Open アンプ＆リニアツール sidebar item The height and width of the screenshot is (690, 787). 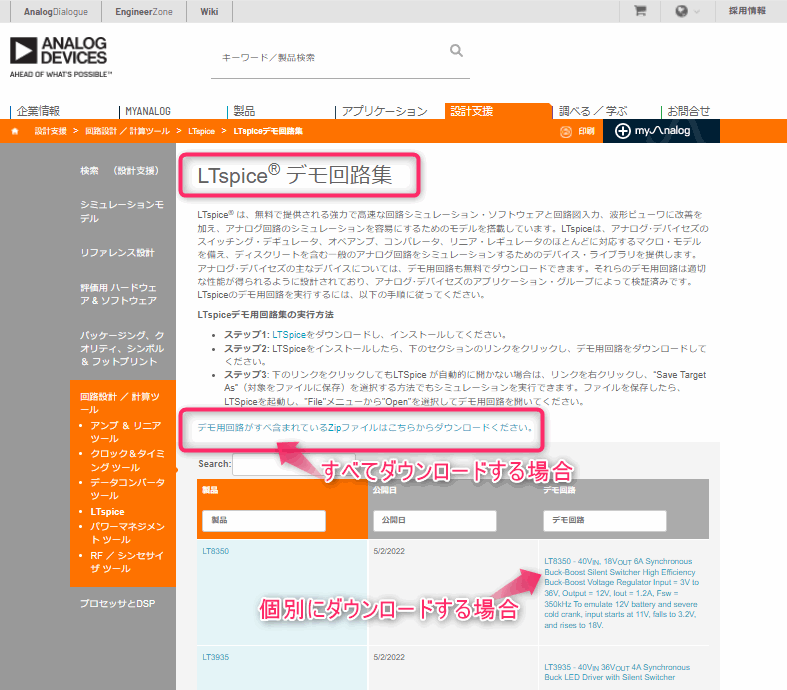coord(125,432)
